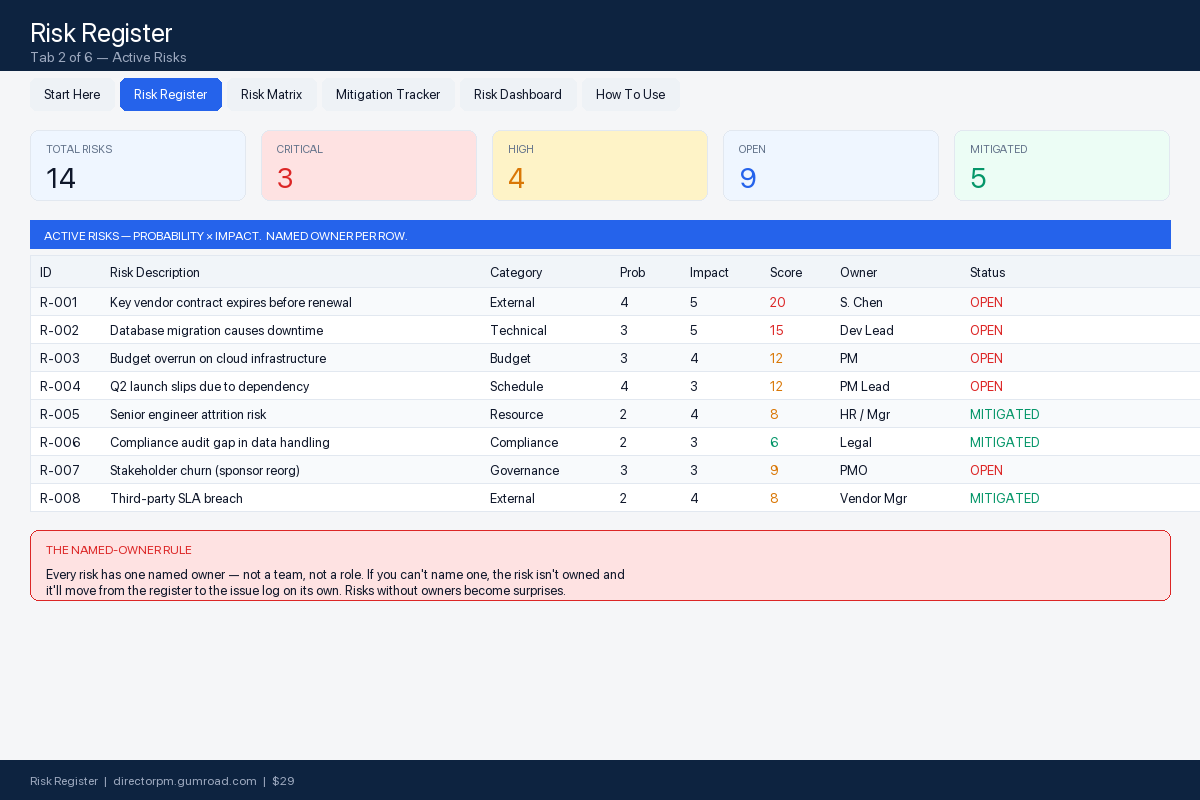This screenshot has width=1200, height=800.
Task: Click 'Q2 launch slips due to dependency'
Action: 210,386
